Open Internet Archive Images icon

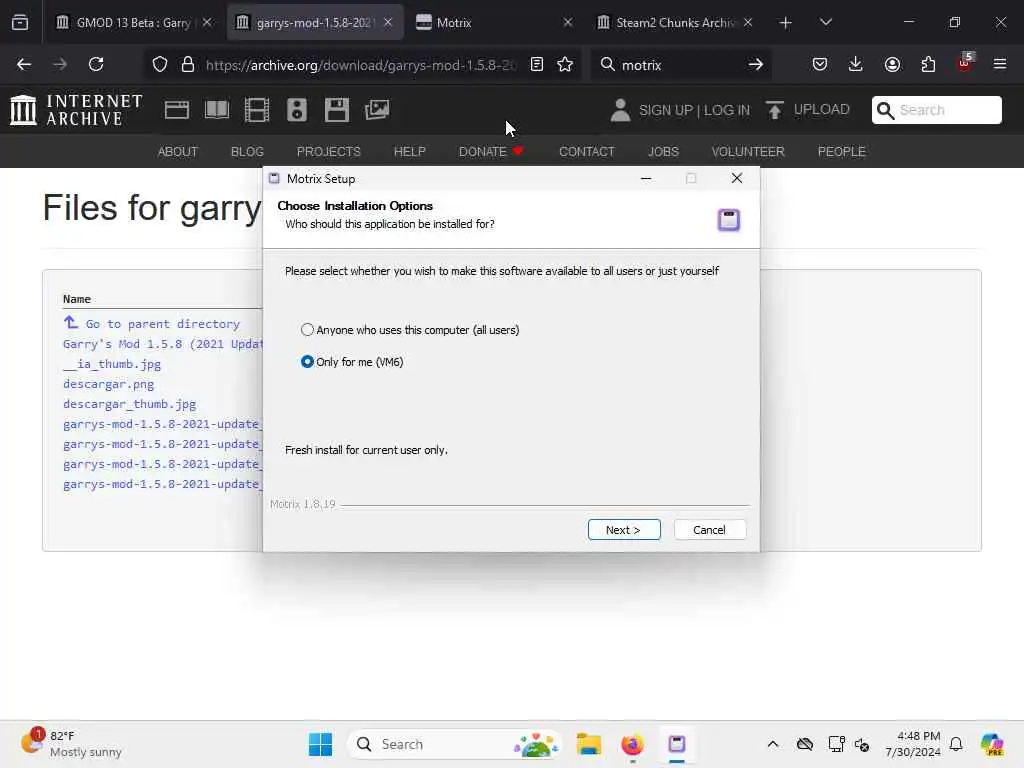(x=377, y=110)
